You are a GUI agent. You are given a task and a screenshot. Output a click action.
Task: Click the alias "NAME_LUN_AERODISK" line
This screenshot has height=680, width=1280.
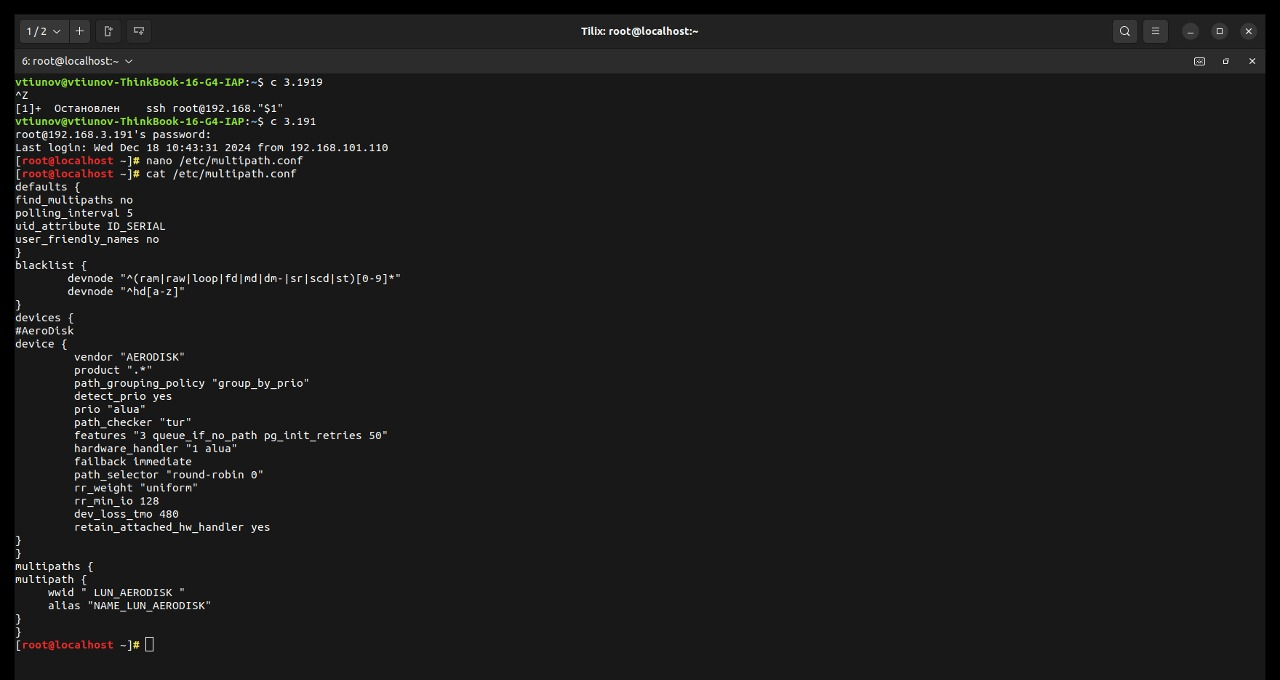click(130, 605)
